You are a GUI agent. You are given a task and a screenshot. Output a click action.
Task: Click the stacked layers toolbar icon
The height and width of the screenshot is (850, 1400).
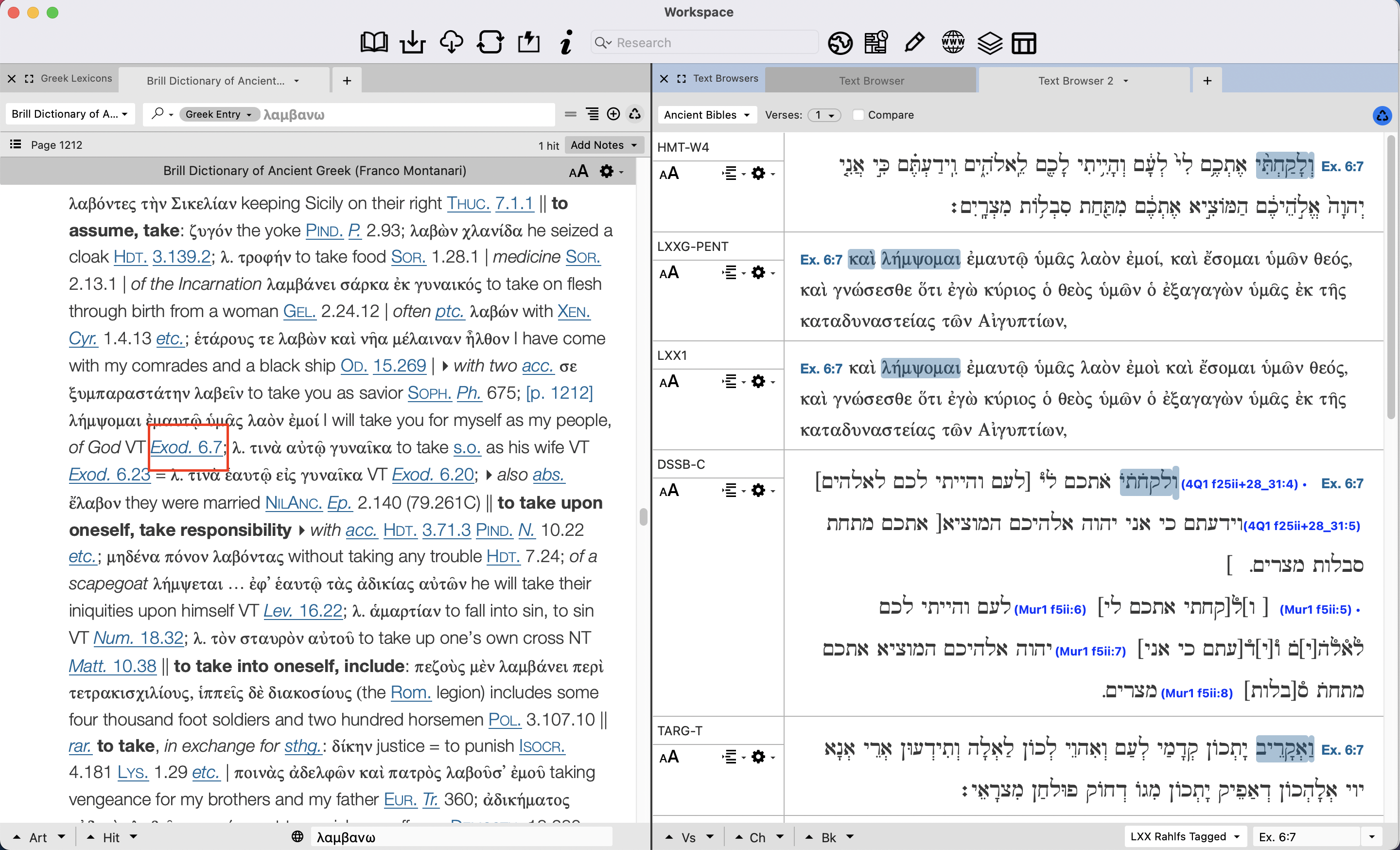pyautogui.click(x=989, y=43)
